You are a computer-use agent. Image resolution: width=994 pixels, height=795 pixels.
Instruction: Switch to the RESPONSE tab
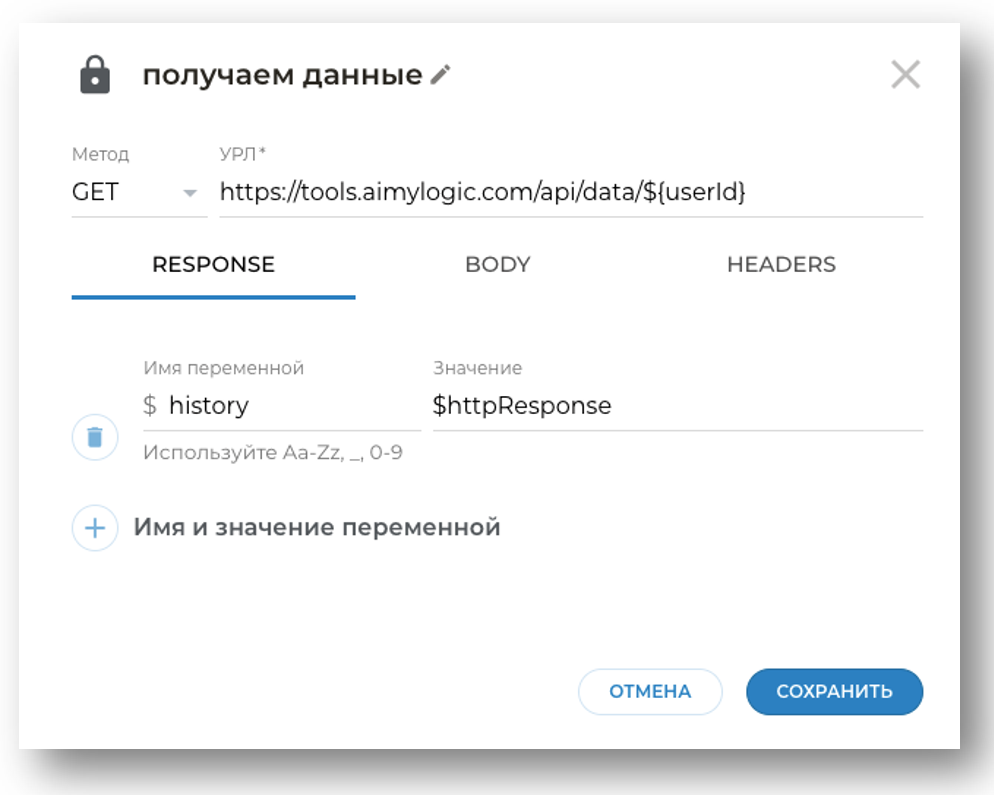[213, 265]
